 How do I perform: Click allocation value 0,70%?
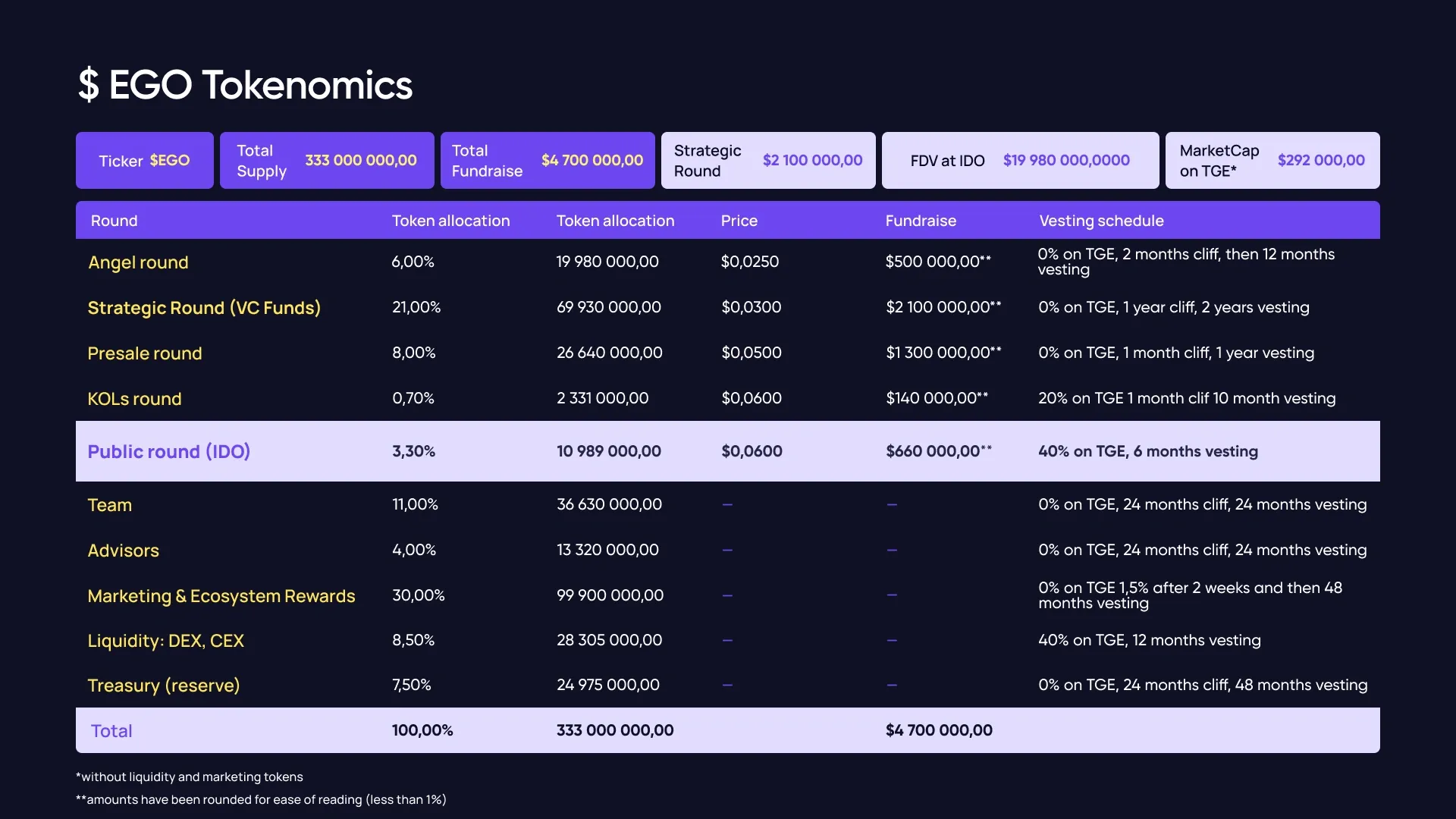pyautogui.click(x=413, y=398)
